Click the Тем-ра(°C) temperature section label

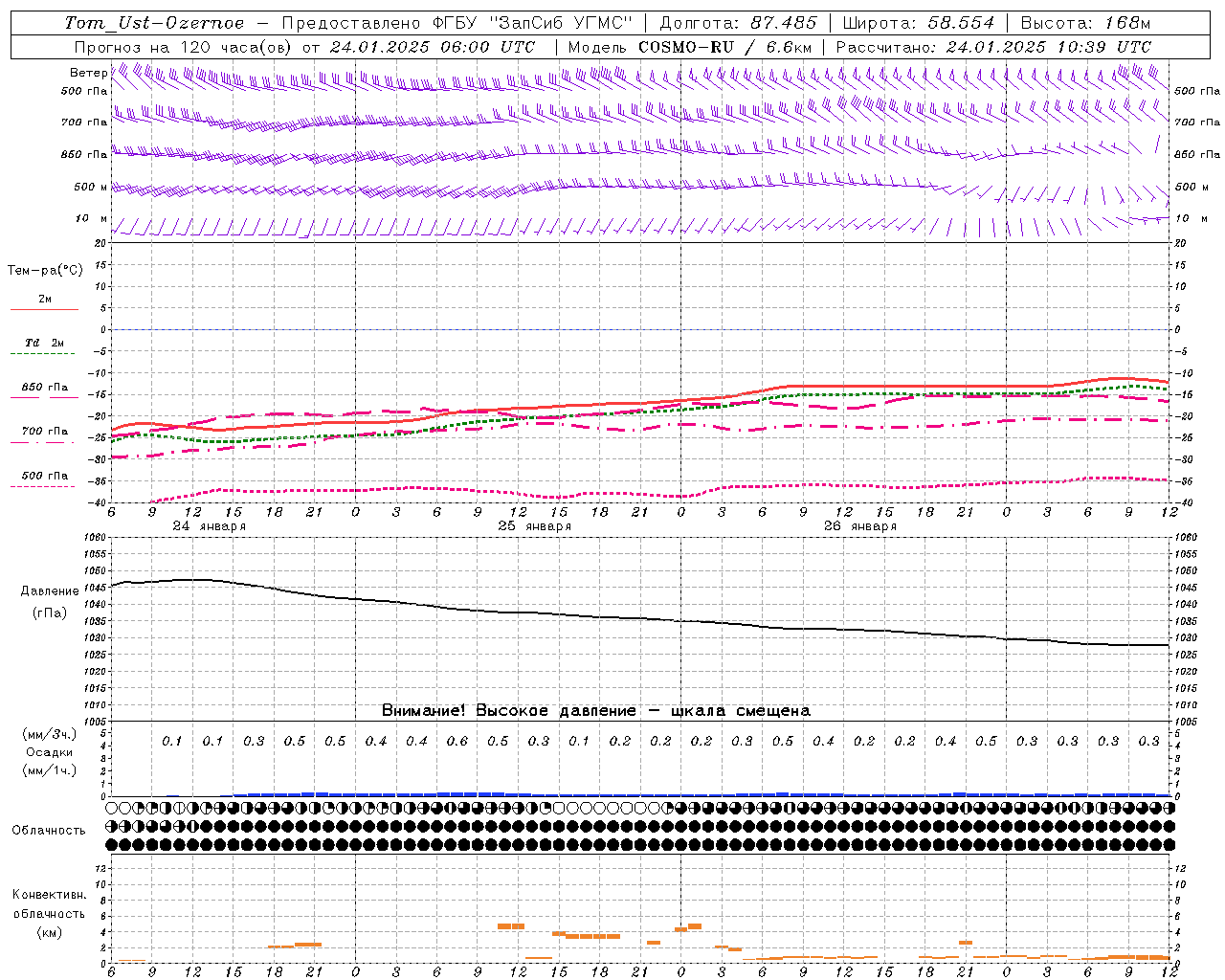45,271
